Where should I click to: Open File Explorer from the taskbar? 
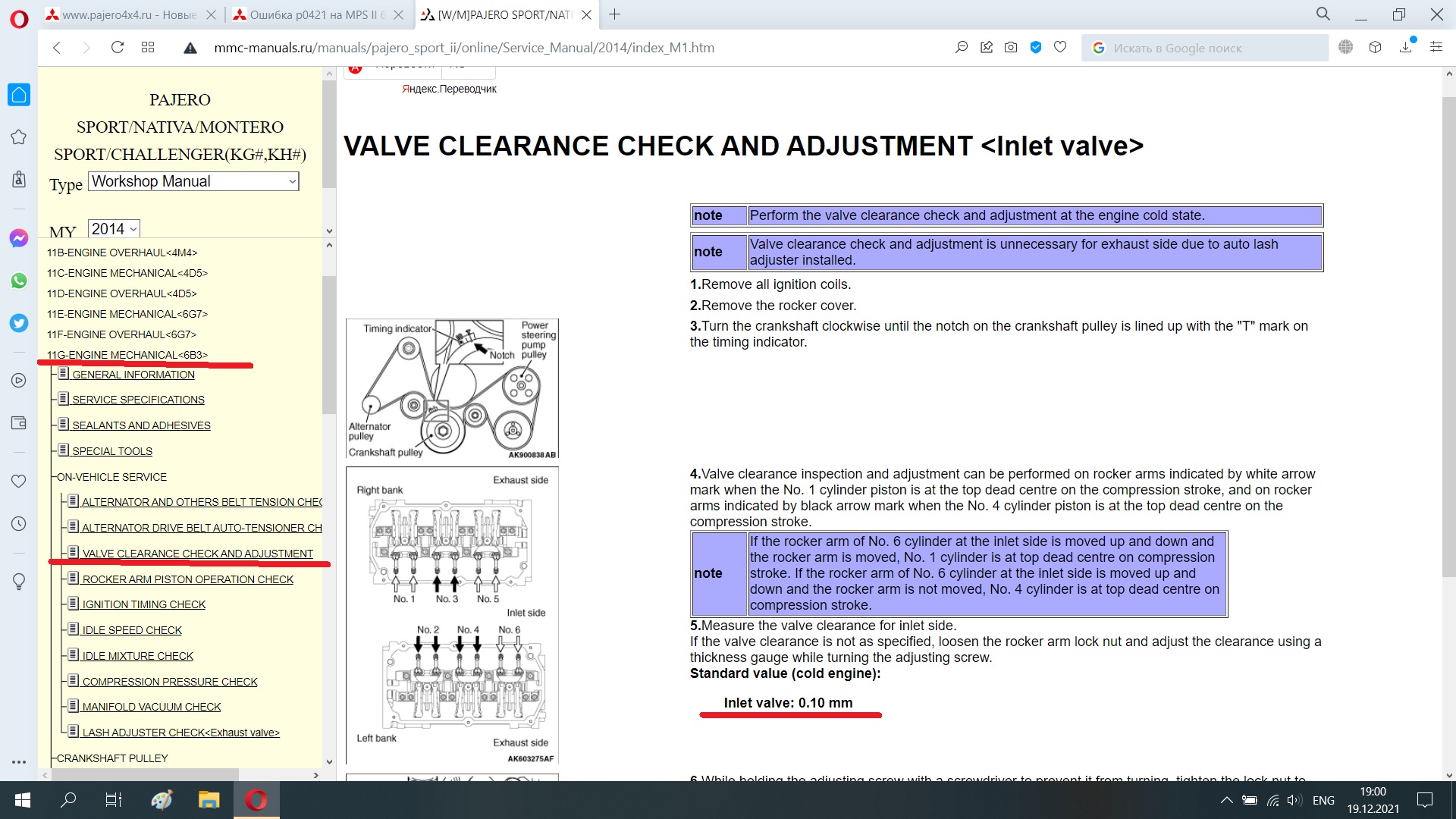tap(209, 800)
